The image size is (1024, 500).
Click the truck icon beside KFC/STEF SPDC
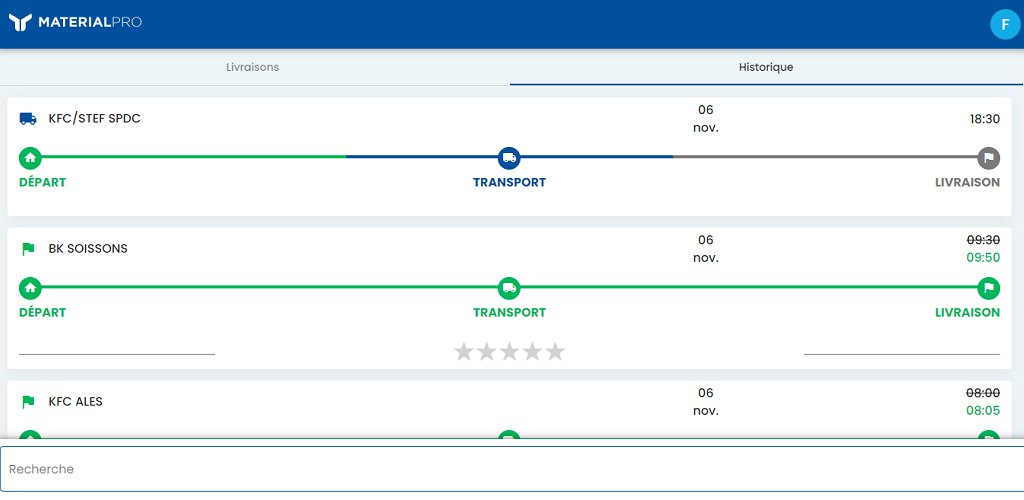pyautogui.click(x=28, y=119)
